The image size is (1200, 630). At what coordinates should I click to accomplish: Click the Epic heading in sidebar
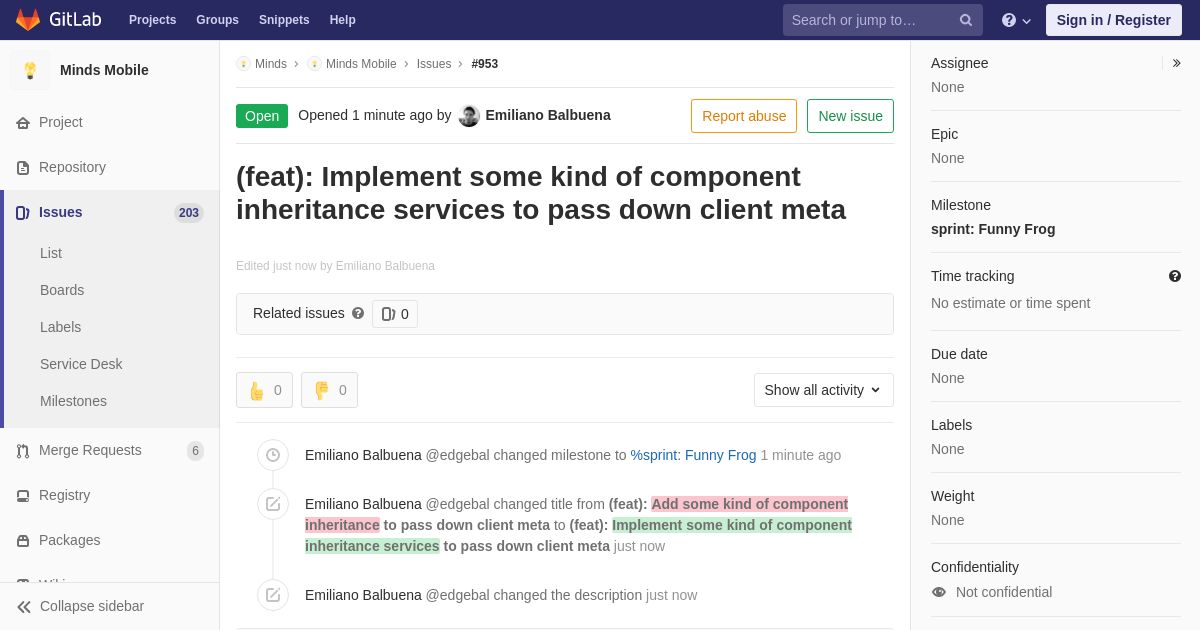click(944, 134)
